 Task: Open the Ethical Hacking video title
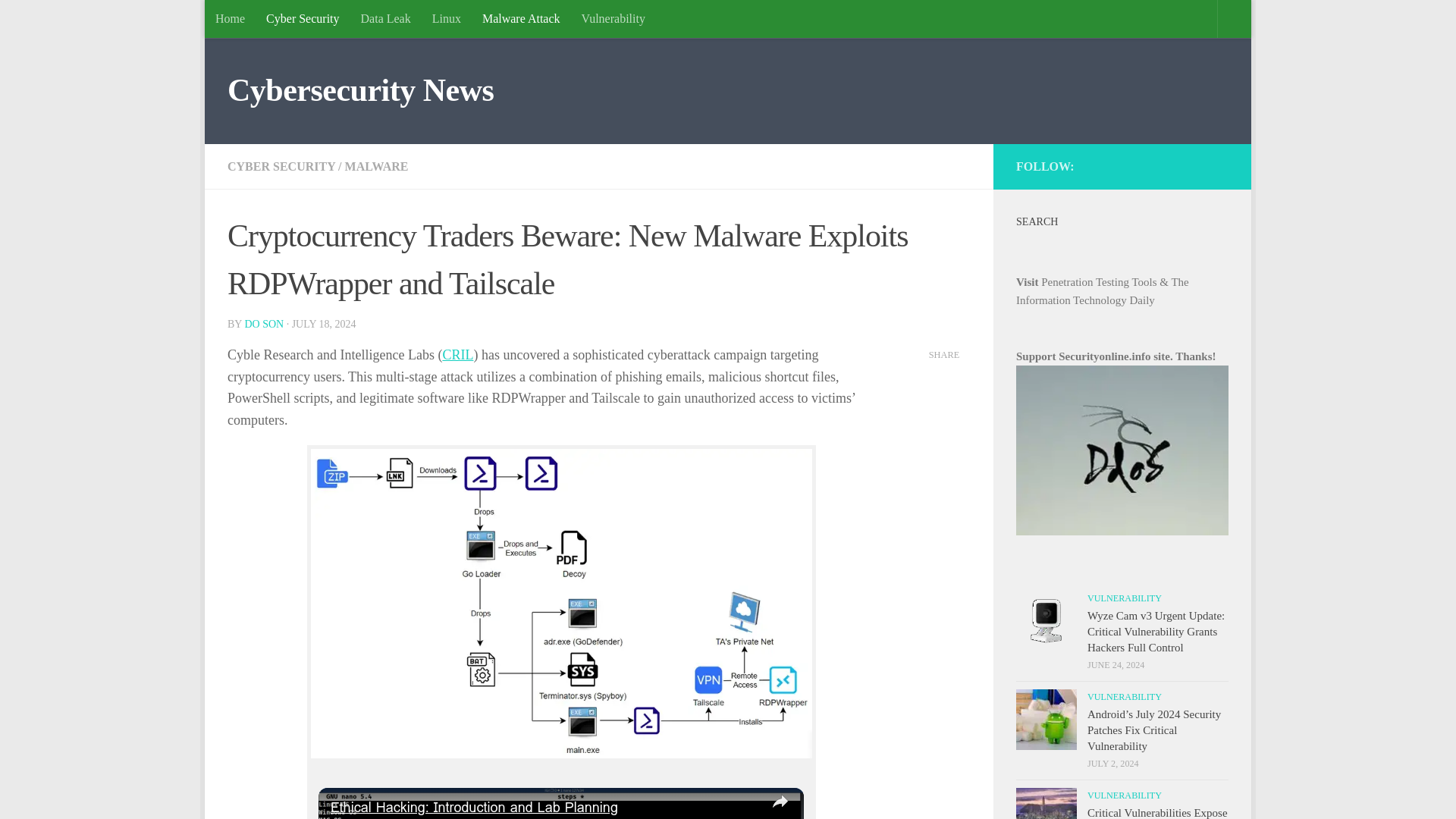[475, 808]
